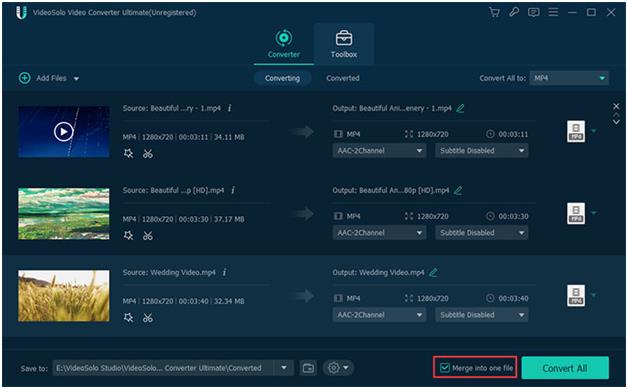Image resolution: width=628 pixels, height=389 pixels.
Task: Click MP4 format icon for Beautiful Ani...enery - 1.mp4
Action: (x=576, y=131)
